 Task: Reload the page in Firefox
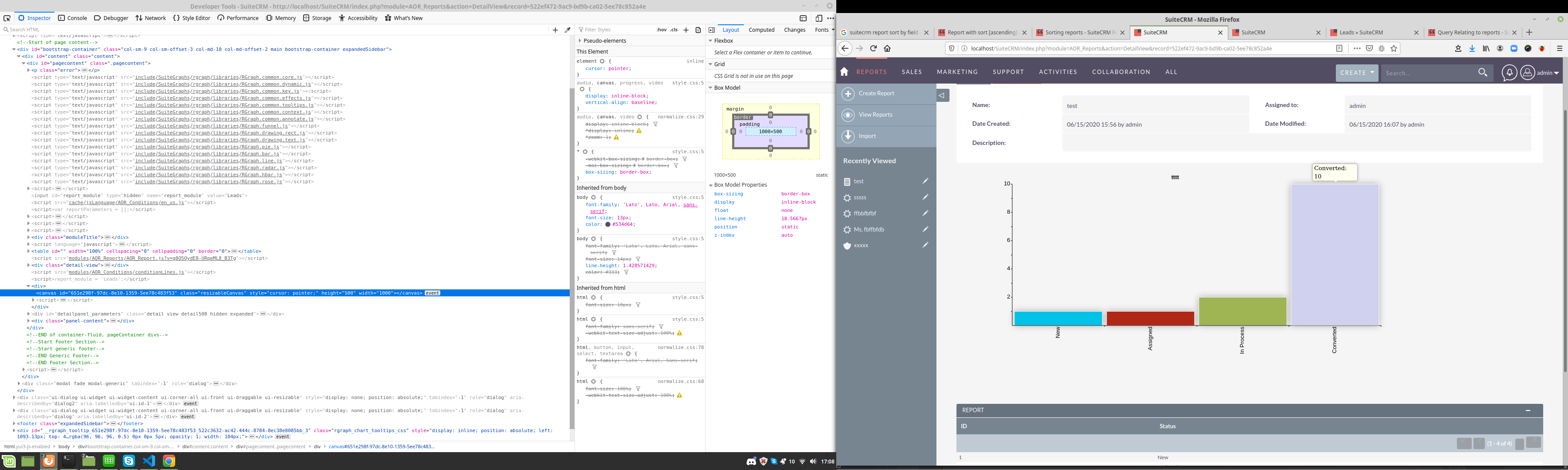click(873, 49)
